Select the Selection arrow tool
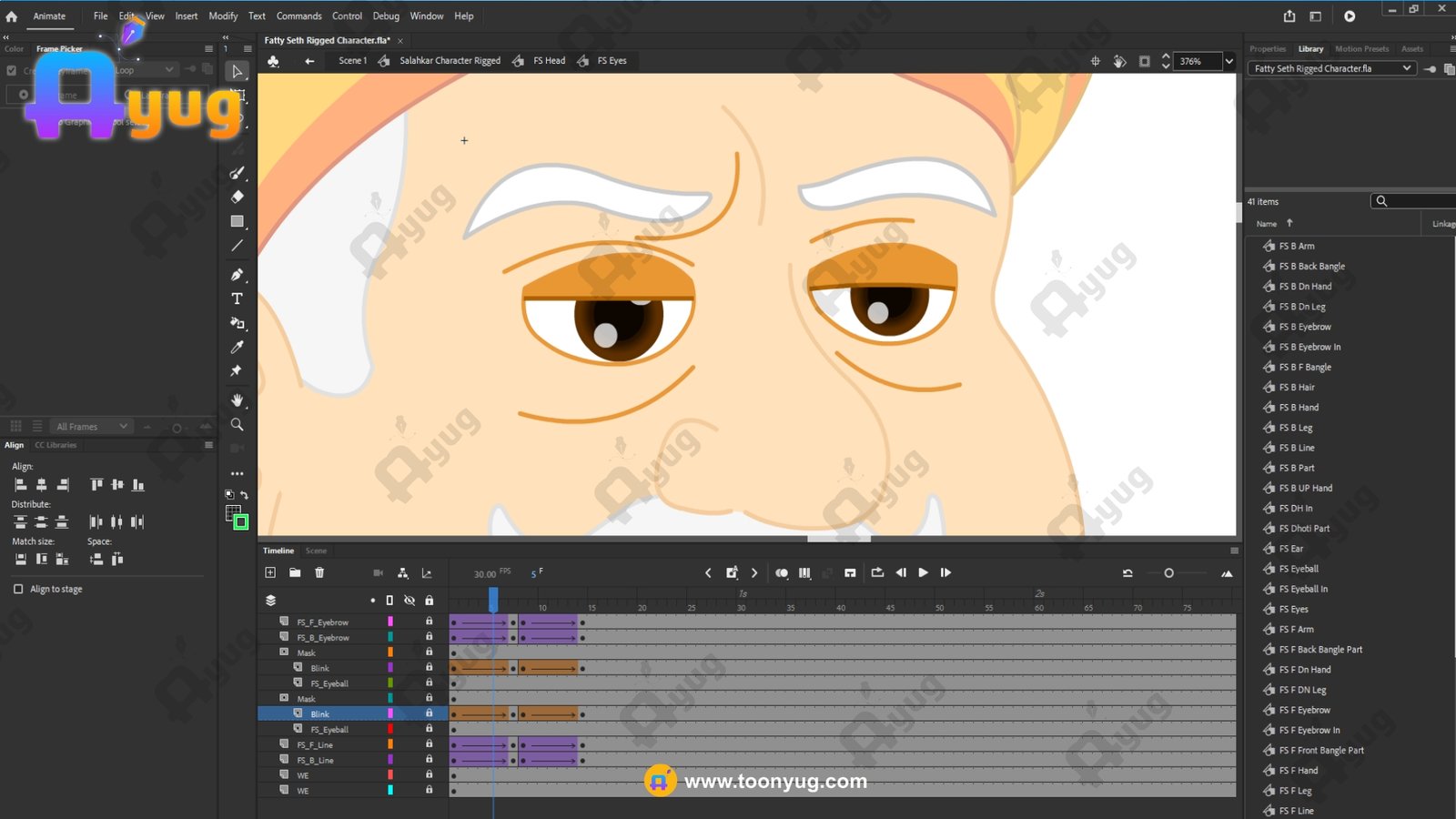Viewport: 1456px width, 819px height. 238,72
